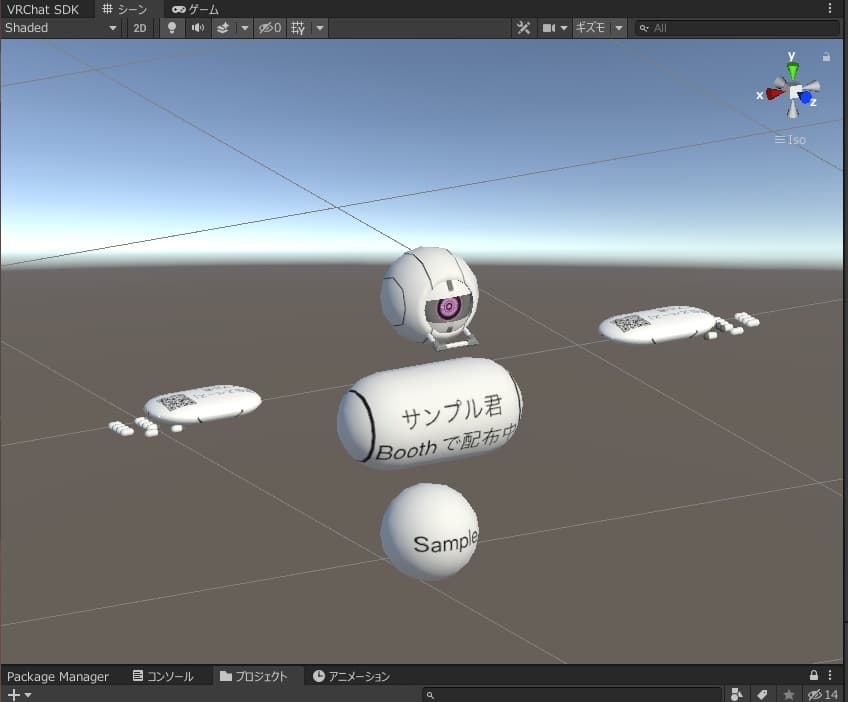Toggle 2D view mode

(140, 28)
